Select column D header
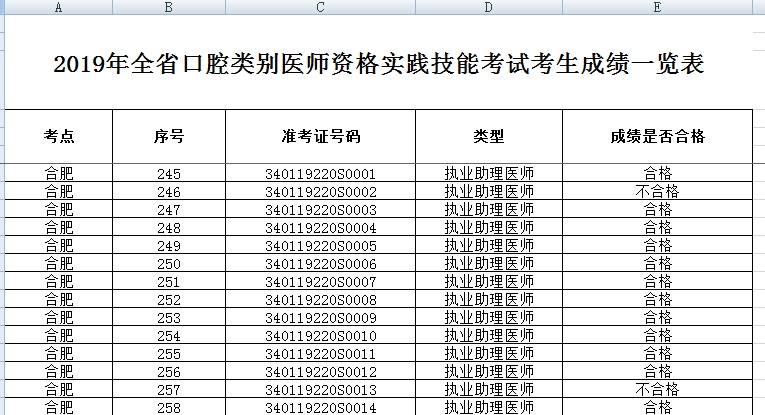Viewport: 765px width, 415px height. click(x=489, y=8)
